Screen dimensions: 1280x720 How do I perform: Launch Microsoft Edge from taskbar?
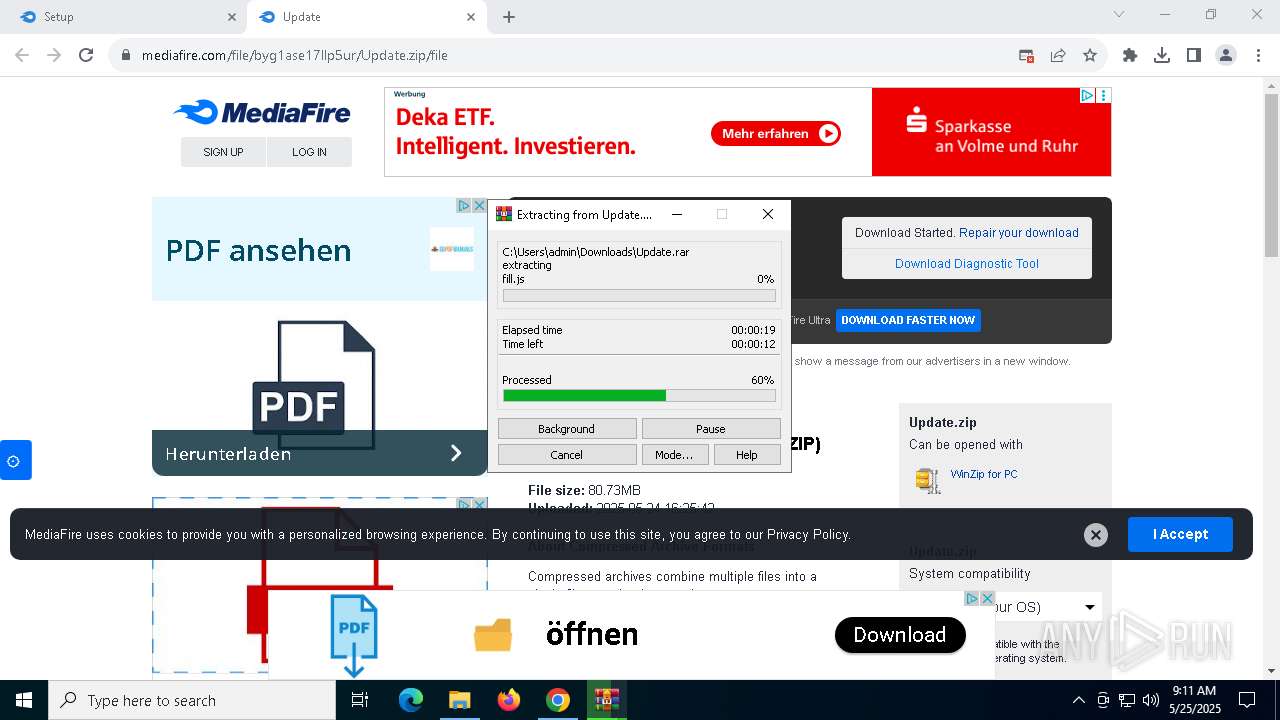click(411, 700)
